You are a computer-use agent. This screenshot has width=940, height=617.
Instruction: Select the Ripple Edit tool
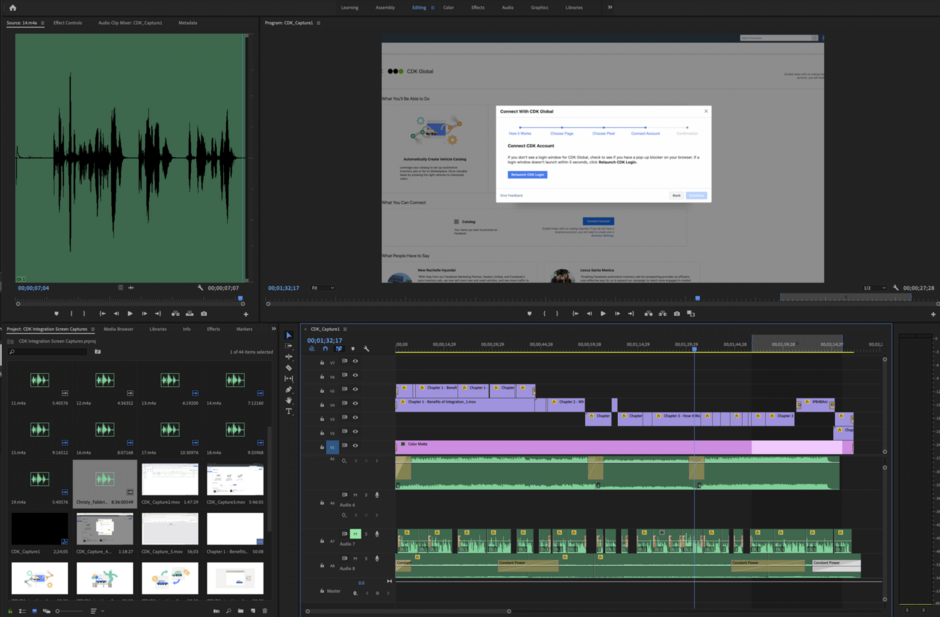[x=289, y=357]
